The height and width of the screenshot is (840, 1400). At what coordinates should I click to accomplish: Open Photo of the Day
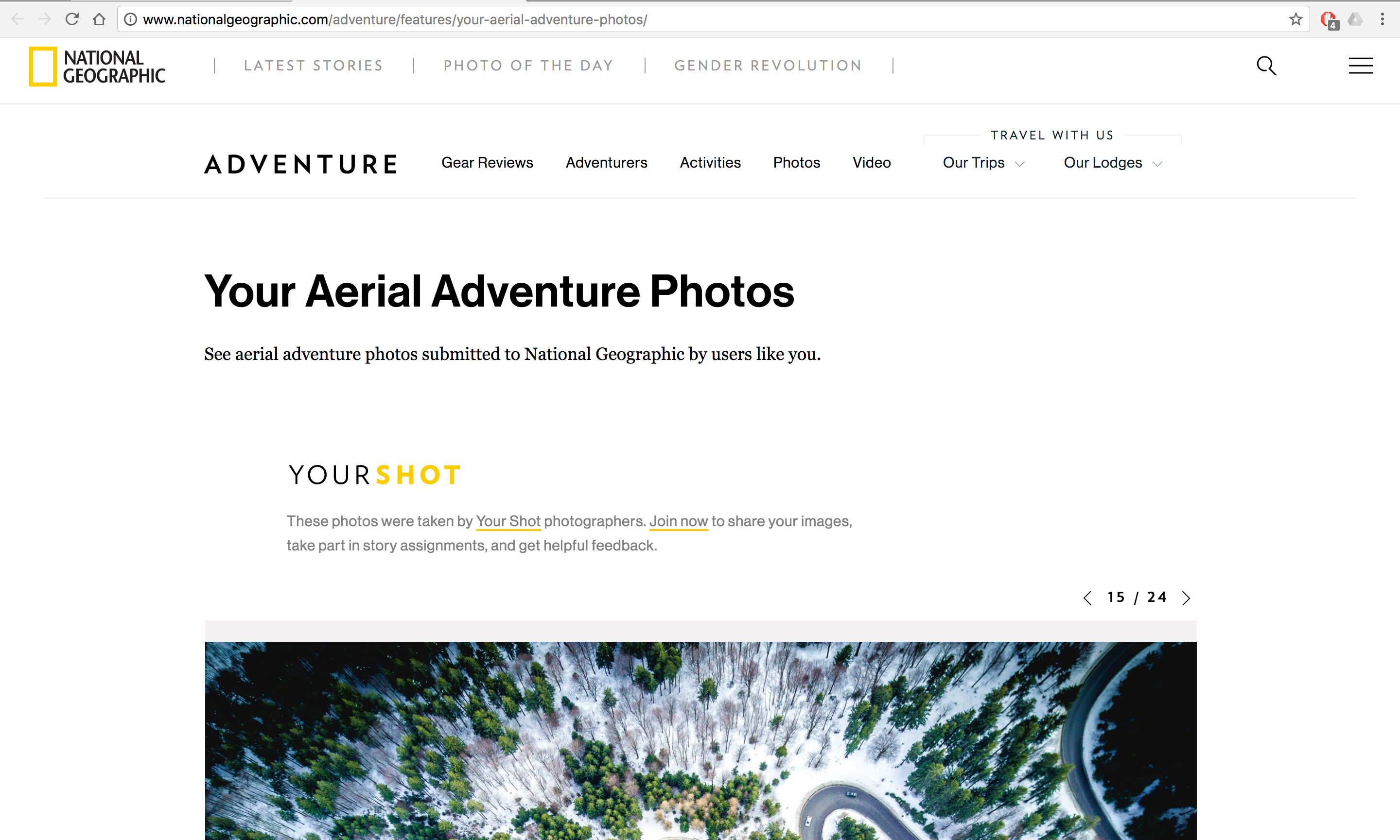pyautogui.click(x=528, y=66)
